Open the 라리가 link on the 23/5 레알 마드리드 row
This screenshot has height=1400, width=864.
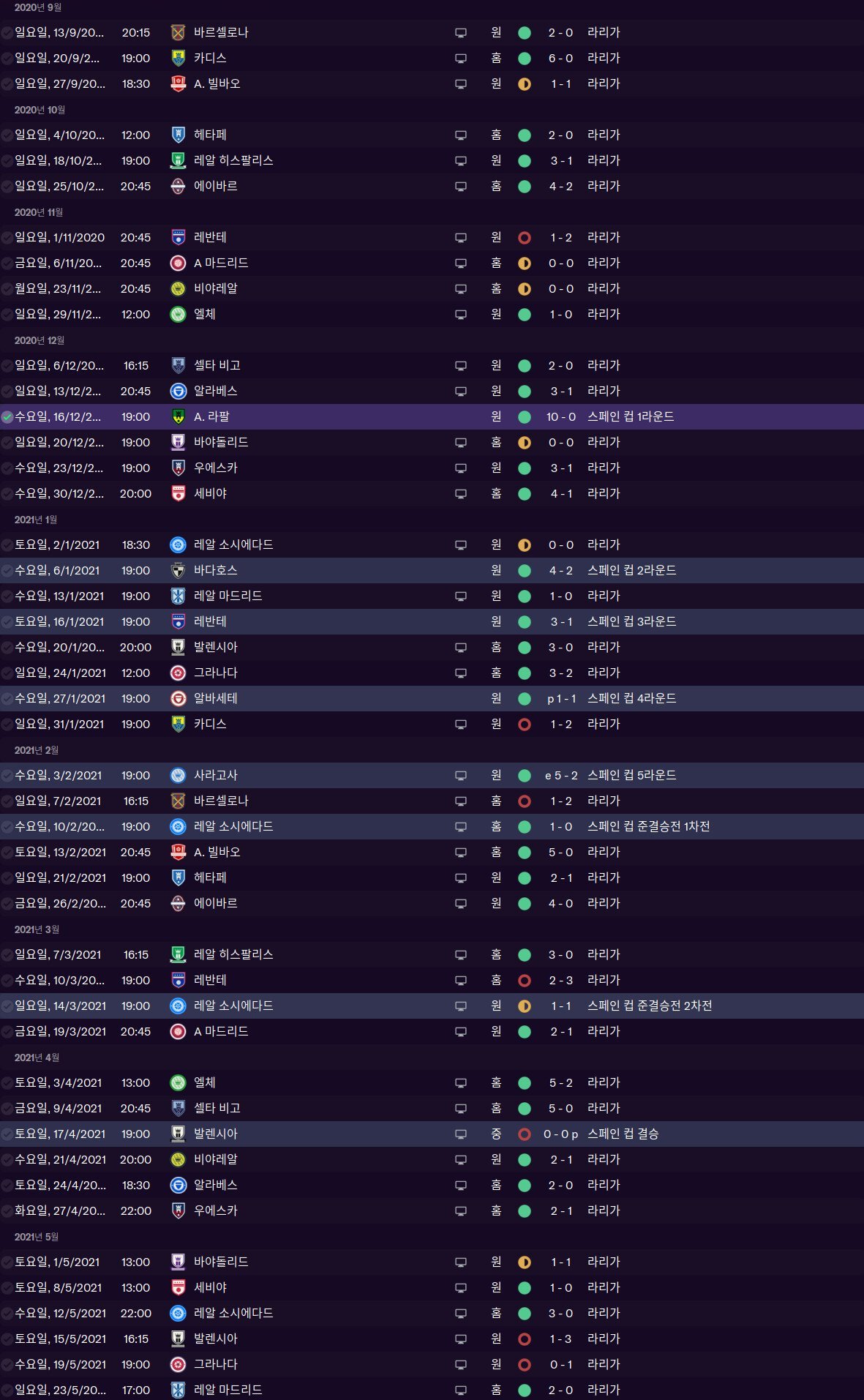tap(604, 1390)
